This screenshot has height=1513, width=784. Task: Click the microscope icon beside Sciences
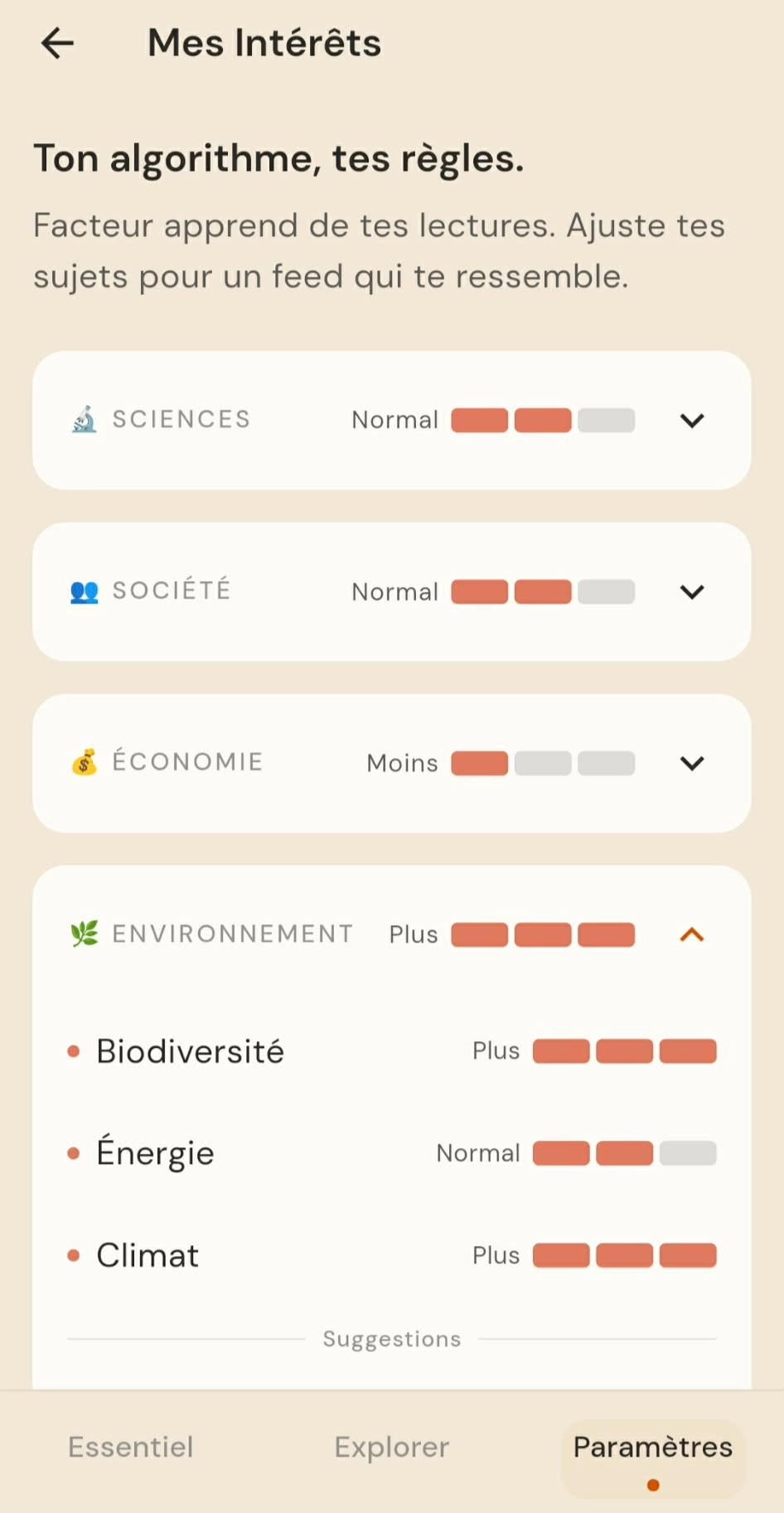[x=84, y=419]
